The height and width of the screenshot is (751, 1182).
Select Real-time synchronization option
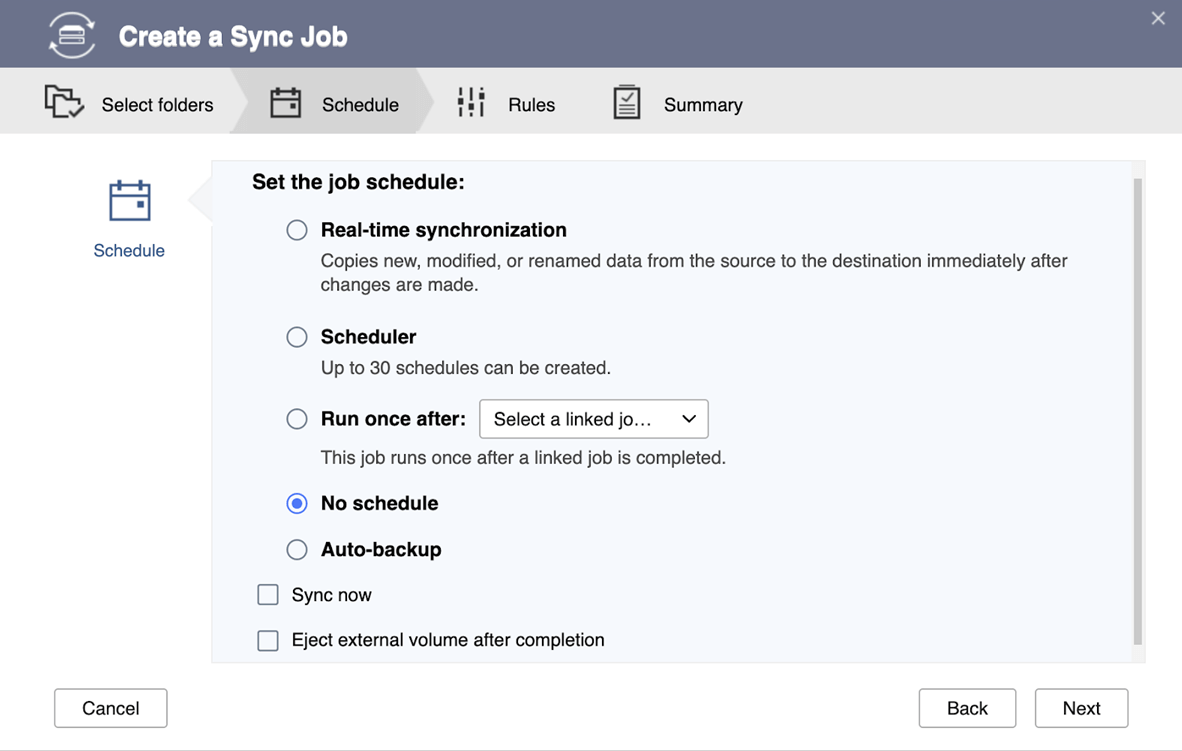click(297, 230)
